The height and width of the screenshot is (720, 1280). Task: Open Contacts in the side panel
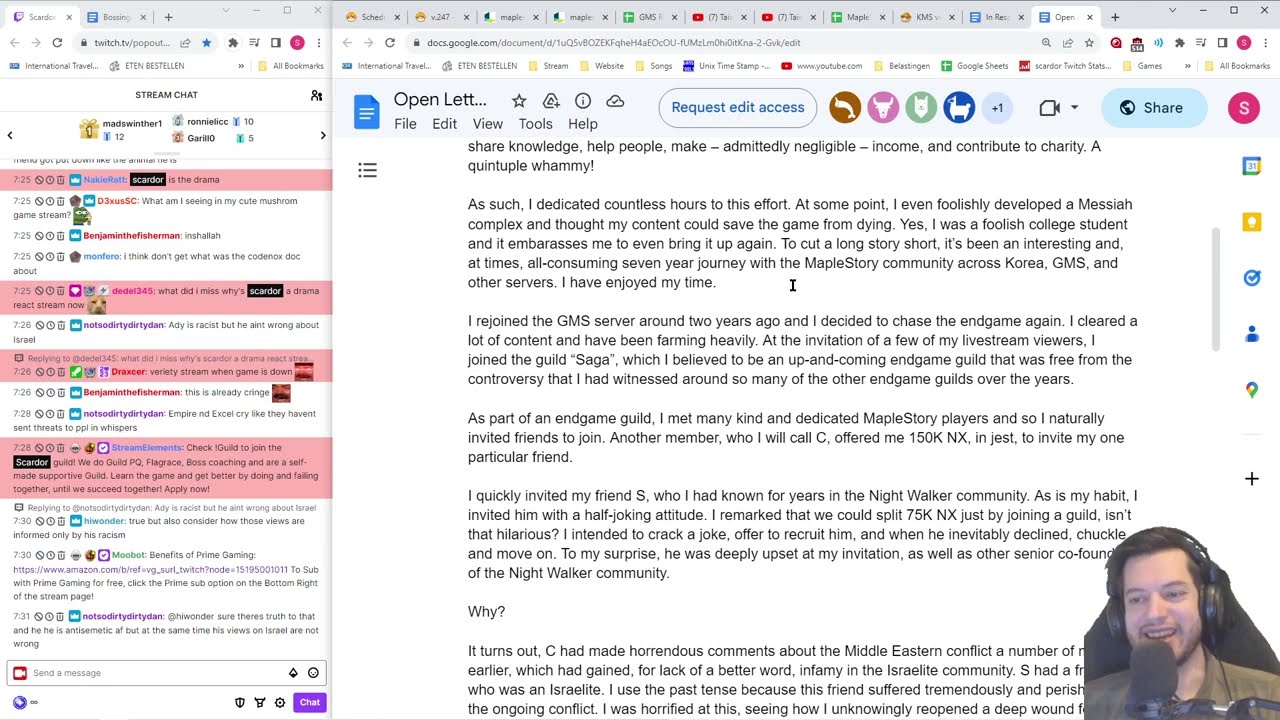click(x=1251, y=334)
